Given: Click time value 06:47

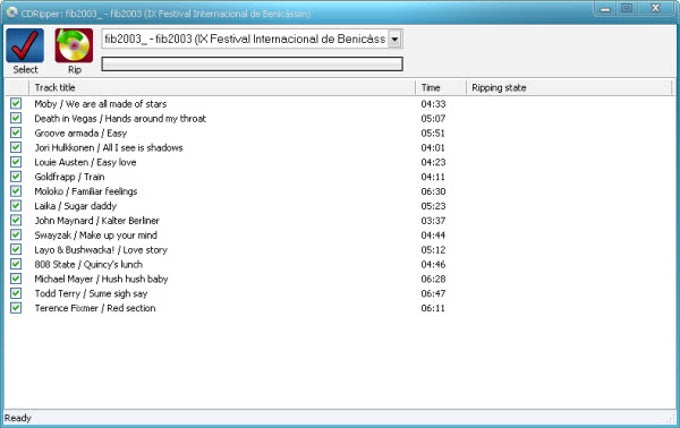Looking at the screenshot, I should [x=433, y=294].
